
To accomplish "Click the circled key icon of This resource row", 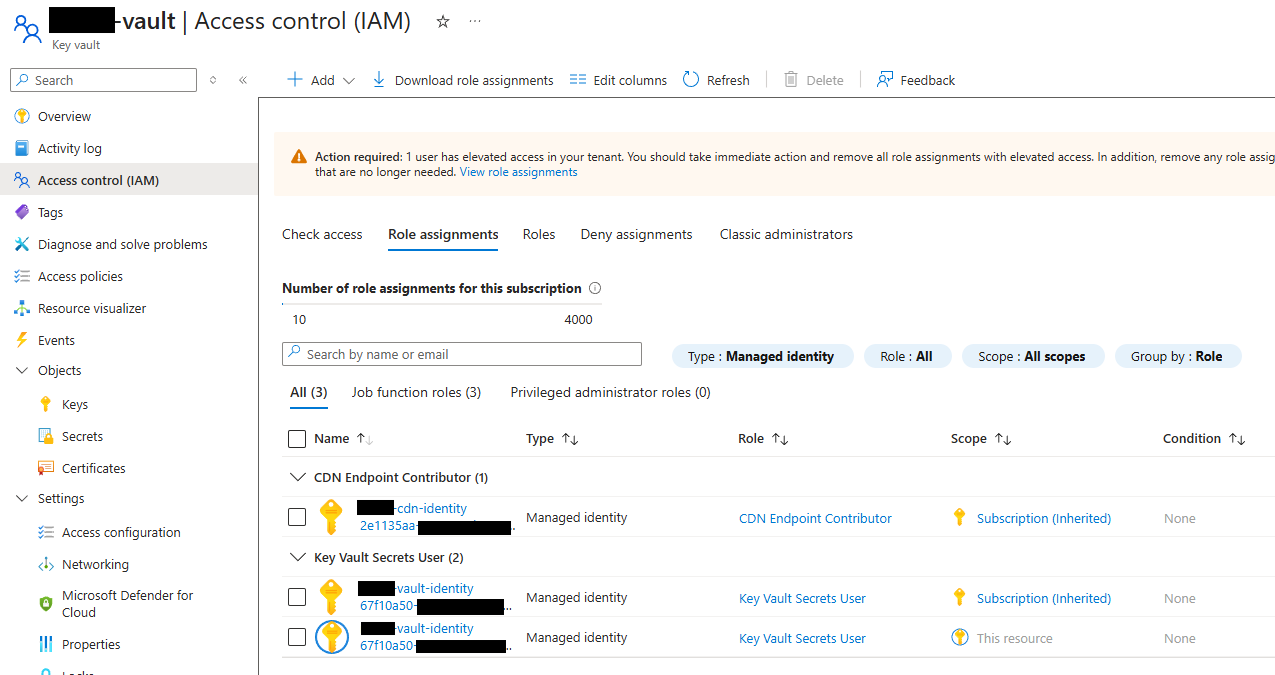I will click(332, 637).
